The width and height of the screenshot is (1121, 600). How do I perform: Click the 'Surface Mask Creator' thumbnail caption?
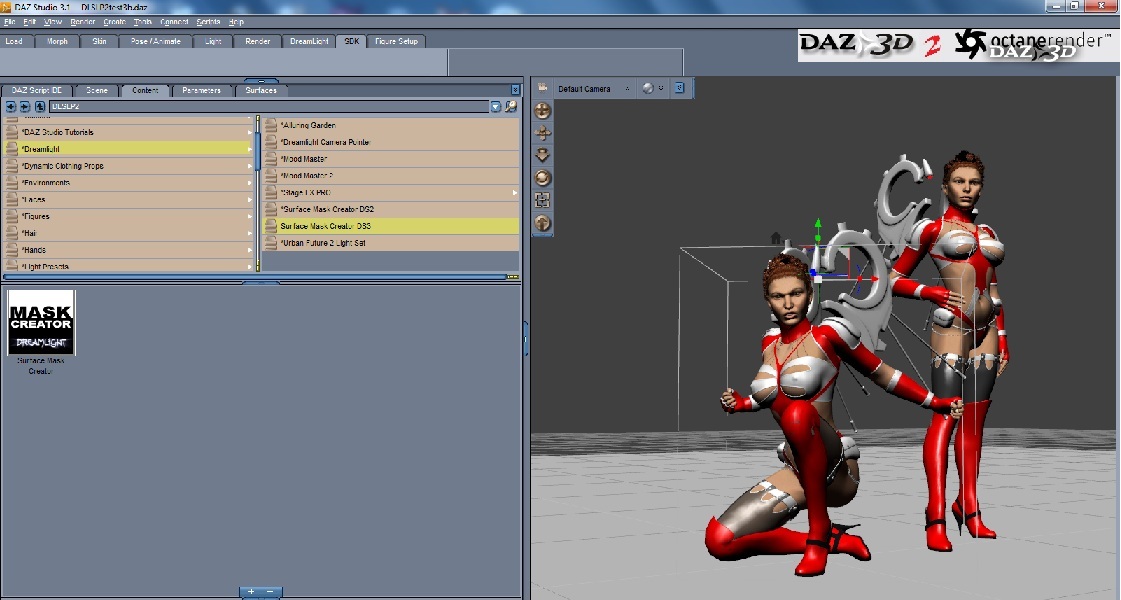pos(41,366)
